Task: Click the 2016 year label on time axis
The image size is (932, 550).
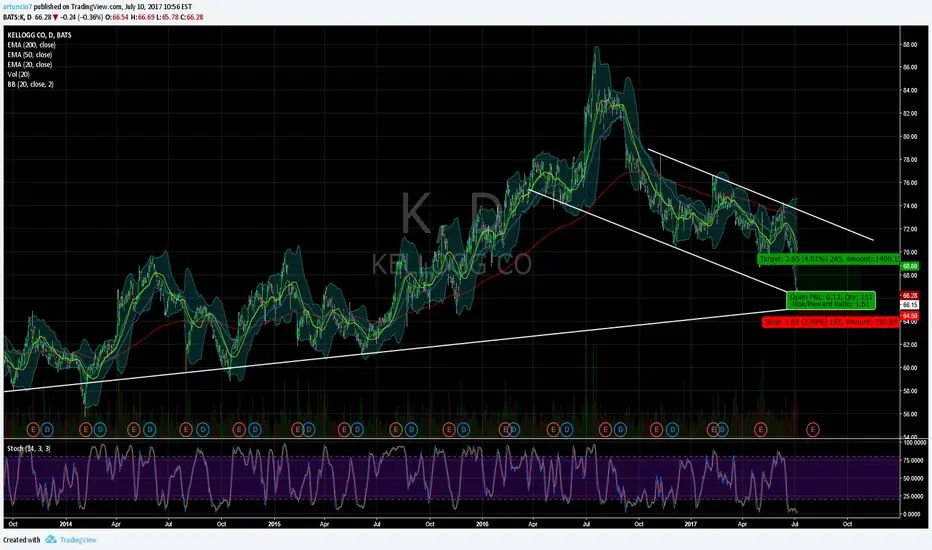Action: point(482,524)
